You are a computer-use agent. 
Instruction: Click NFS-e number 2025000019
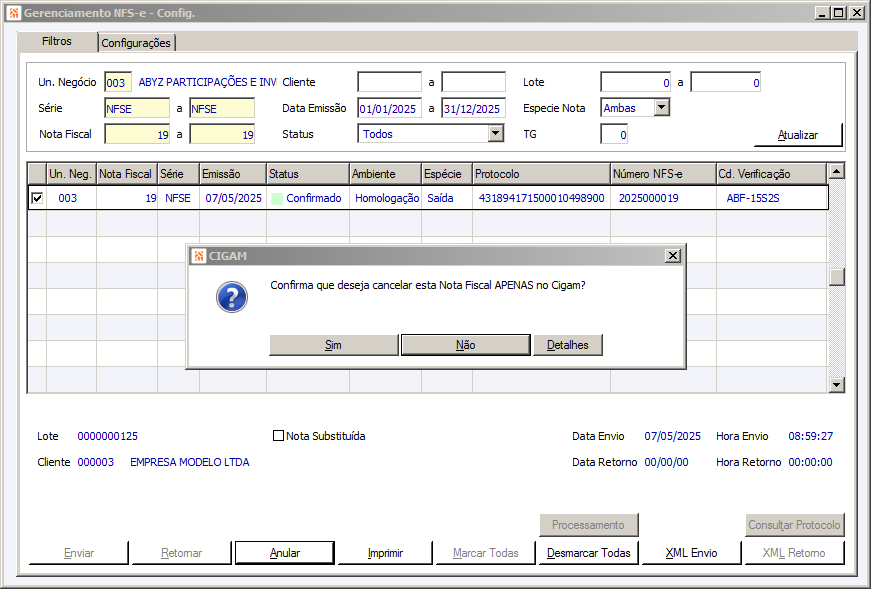click(648, 198)
